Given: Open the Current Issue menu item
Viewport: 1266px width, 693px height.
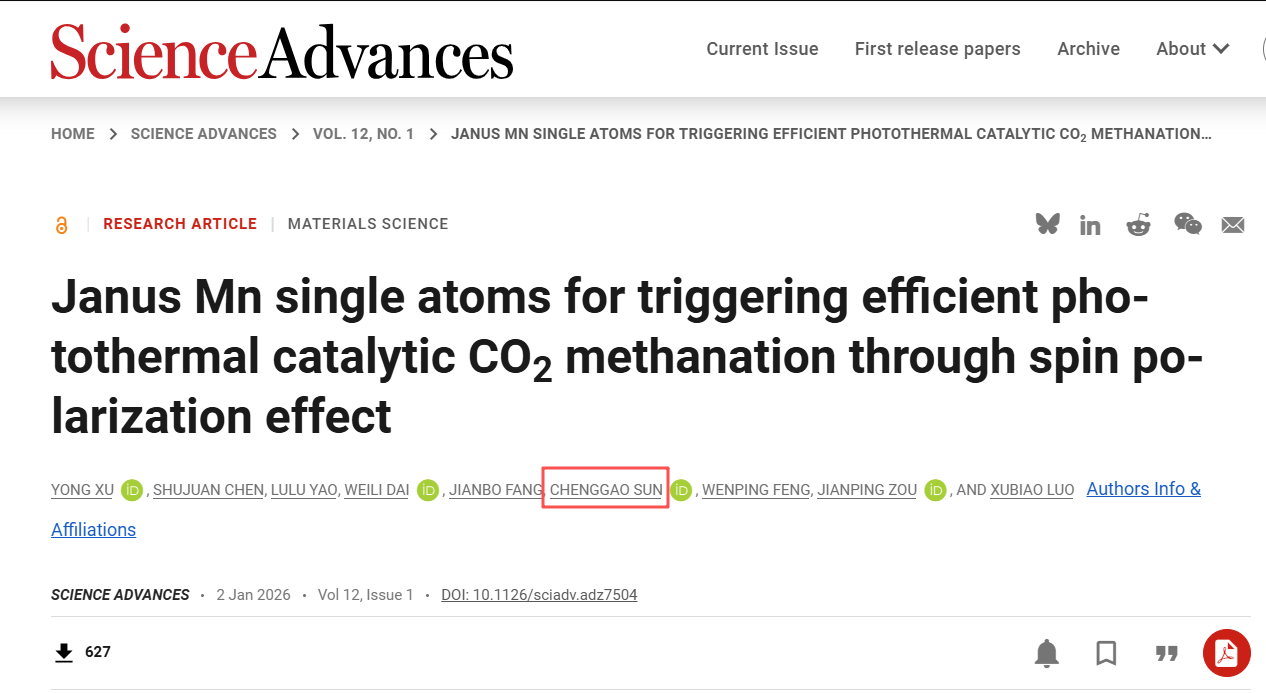Looking at the screenshot, I should coord(762,49).
